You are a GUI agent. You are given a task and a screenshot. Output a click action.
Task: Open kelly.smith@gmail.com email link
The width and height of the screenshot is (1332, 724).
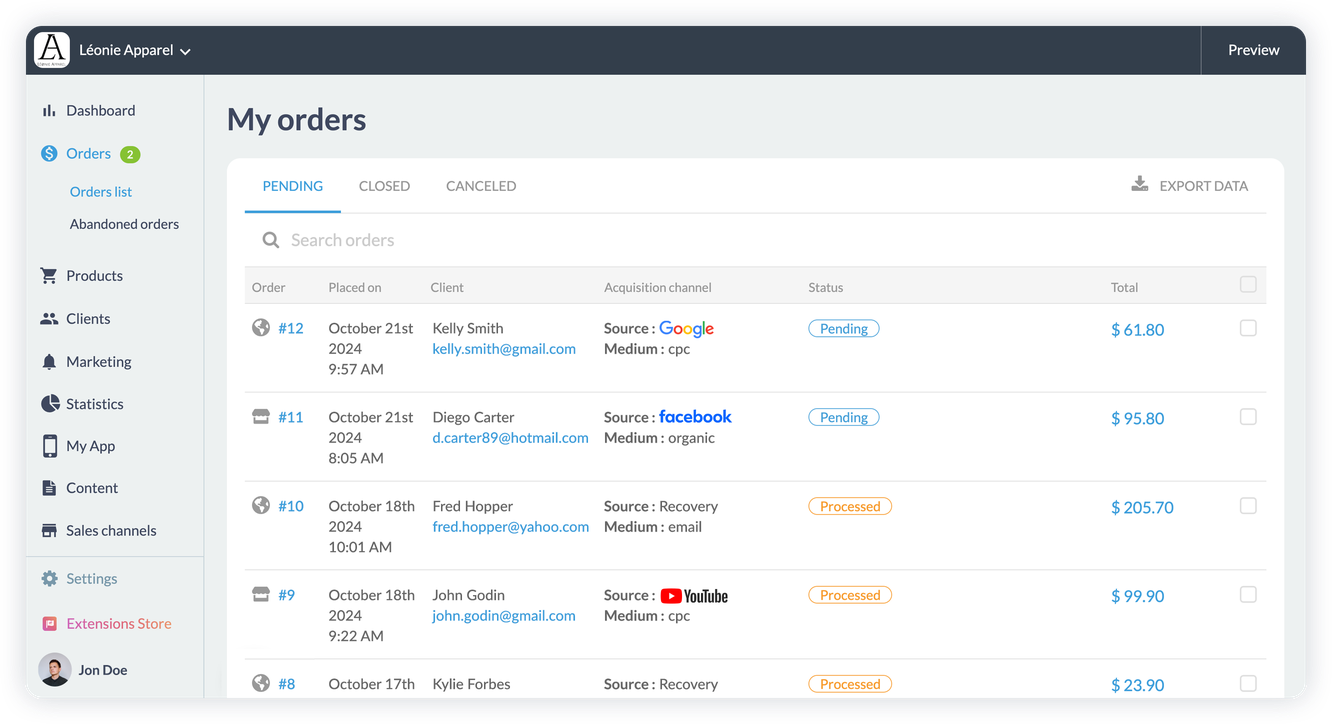click(502, 348)
